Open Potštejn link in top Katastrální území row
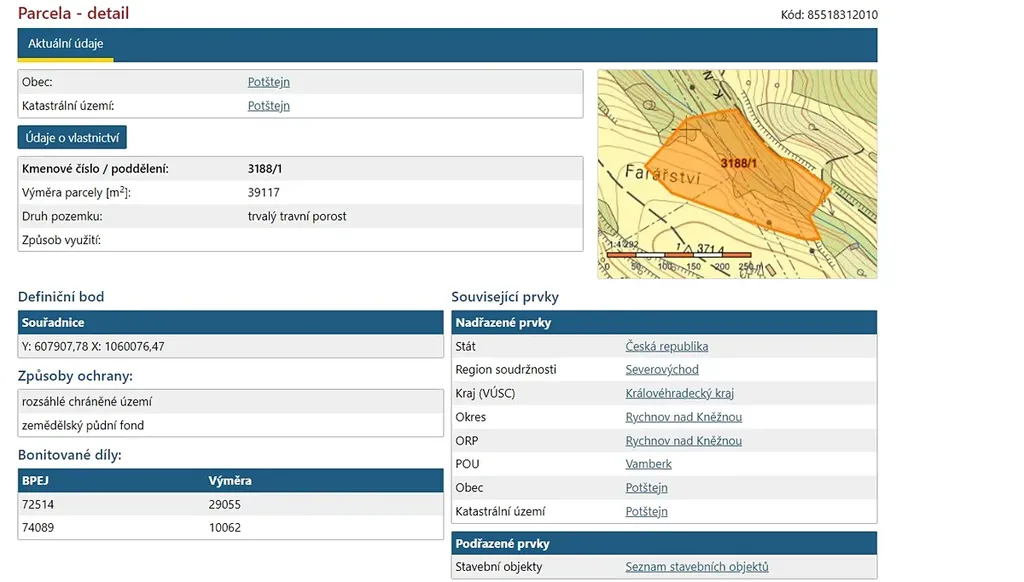 (x=268, y=106)
